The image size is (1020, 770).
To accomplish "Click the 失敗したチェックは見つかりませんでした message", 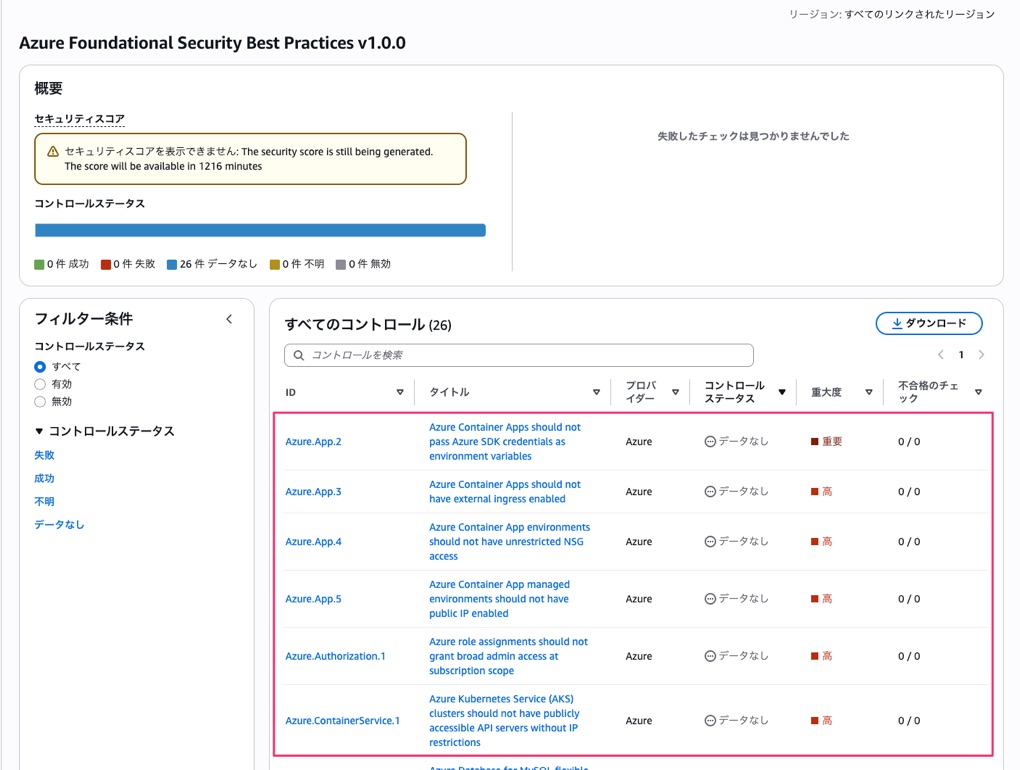I will coord(753,136).
